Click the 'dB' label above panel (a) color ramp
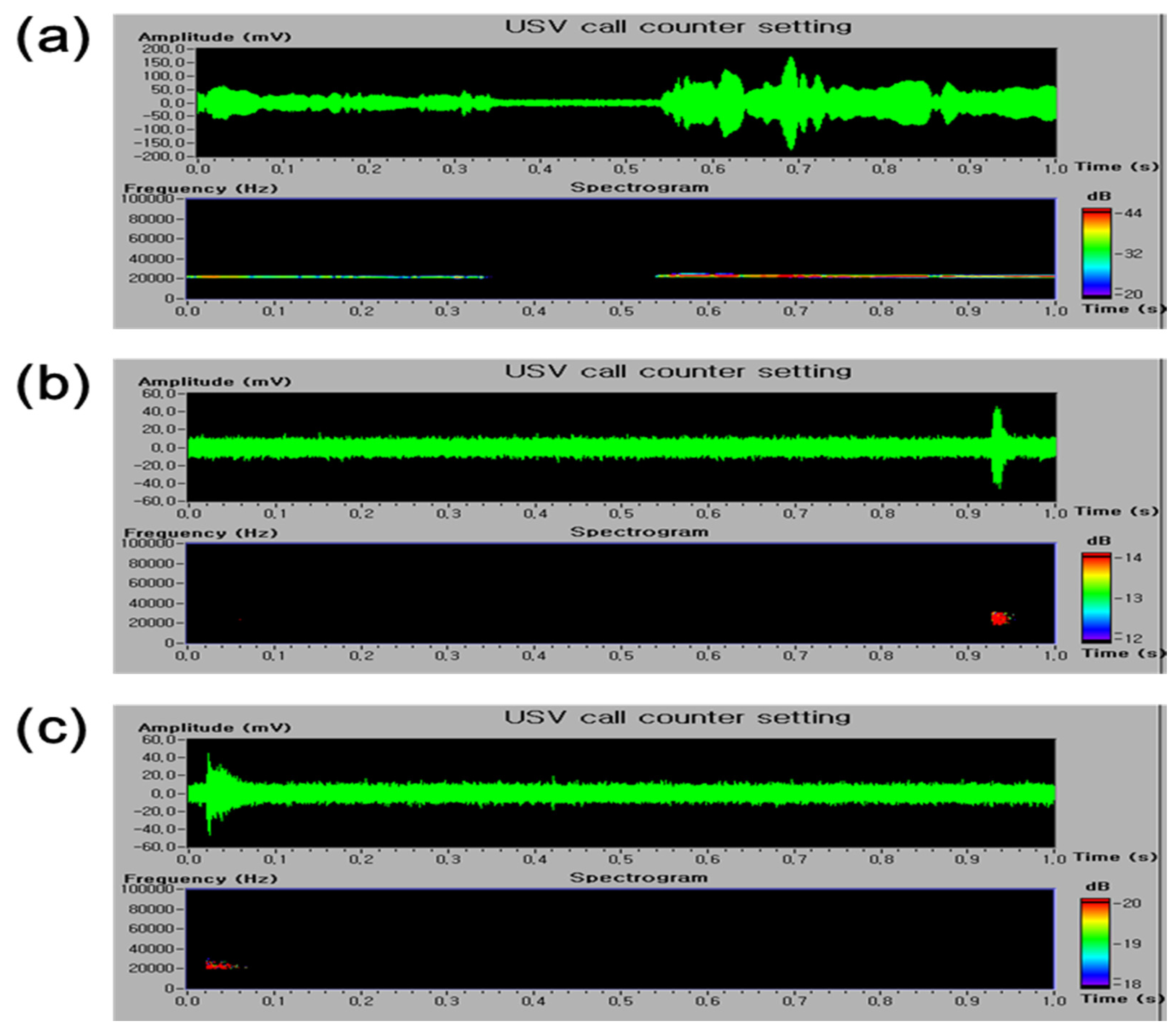This screenshot has height=1034, width=1176. click(x=1098, y=197)
